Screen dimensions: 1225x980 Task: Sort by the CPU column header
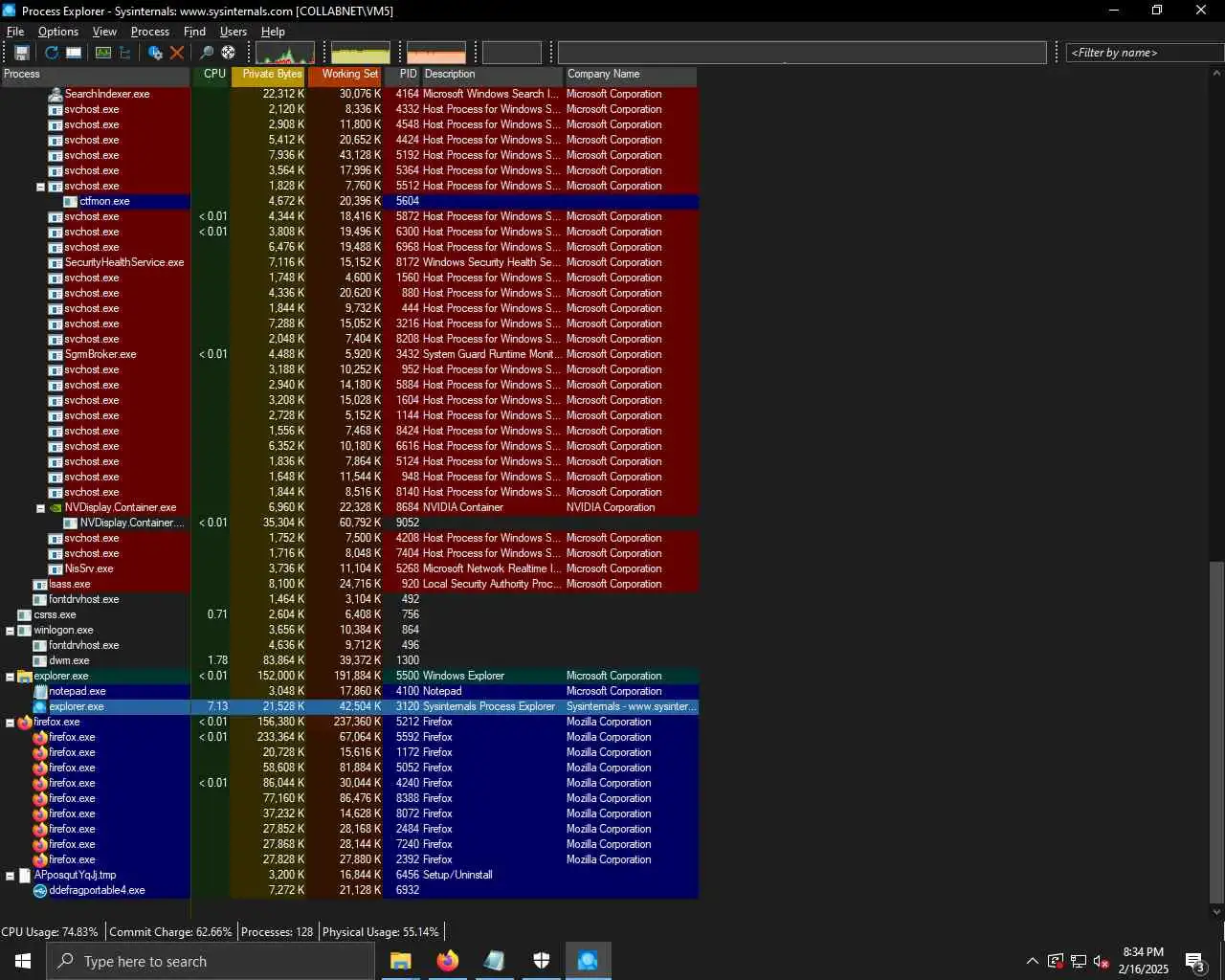(212, 75)
